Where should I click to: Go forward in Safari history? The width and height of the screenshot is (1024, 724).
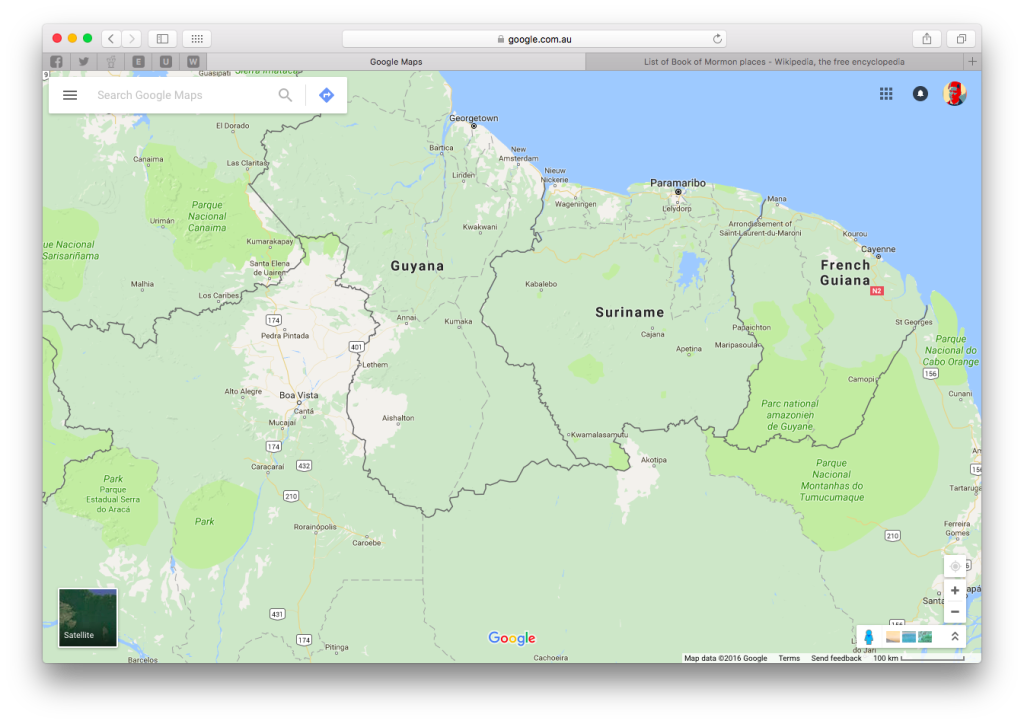[x=131, y=39]
